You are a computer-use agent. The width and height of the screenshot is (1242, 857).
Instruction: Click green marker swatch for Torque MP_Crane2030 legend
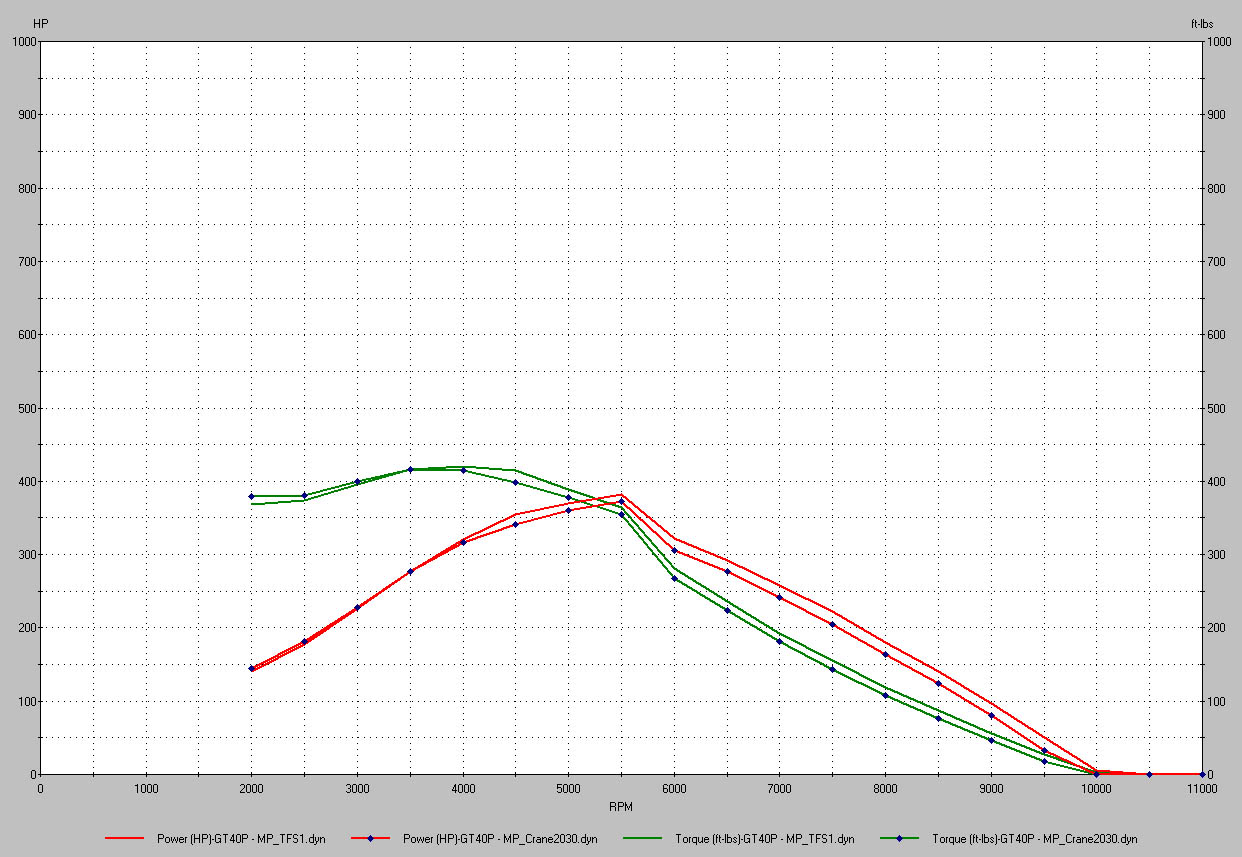pos(899,839)
